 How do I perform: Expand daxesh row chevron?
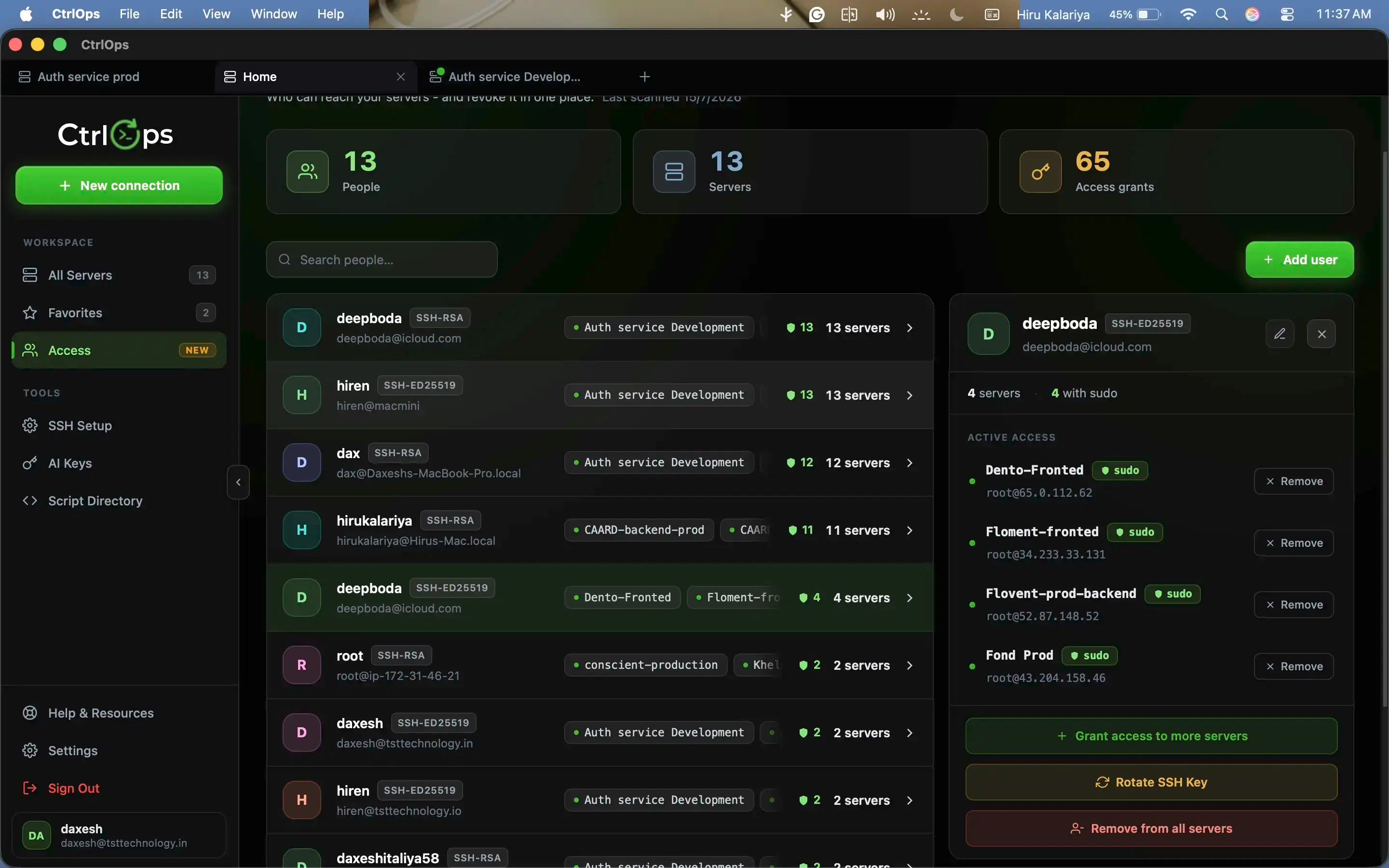[910, 733]
